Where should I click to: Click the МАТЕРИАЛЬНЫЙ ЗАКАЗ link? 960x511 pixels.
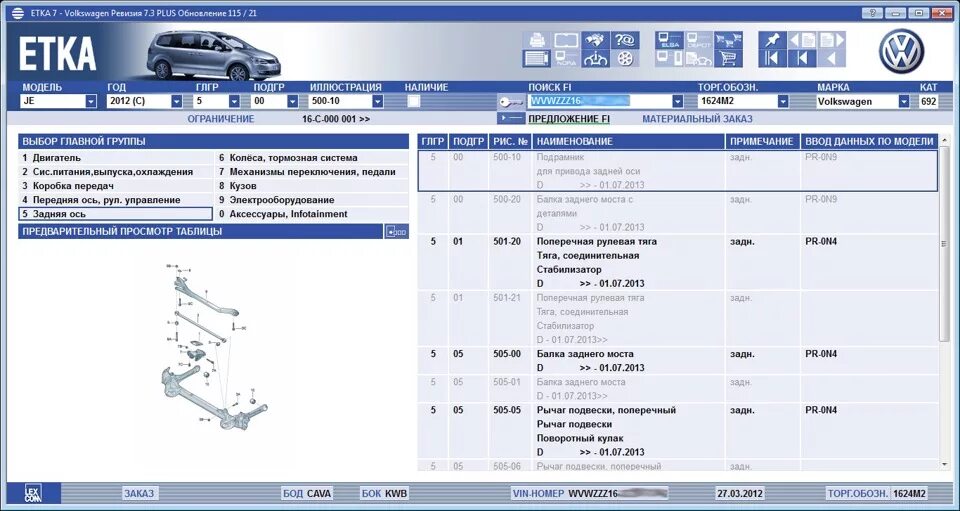[x=697, y=119]
